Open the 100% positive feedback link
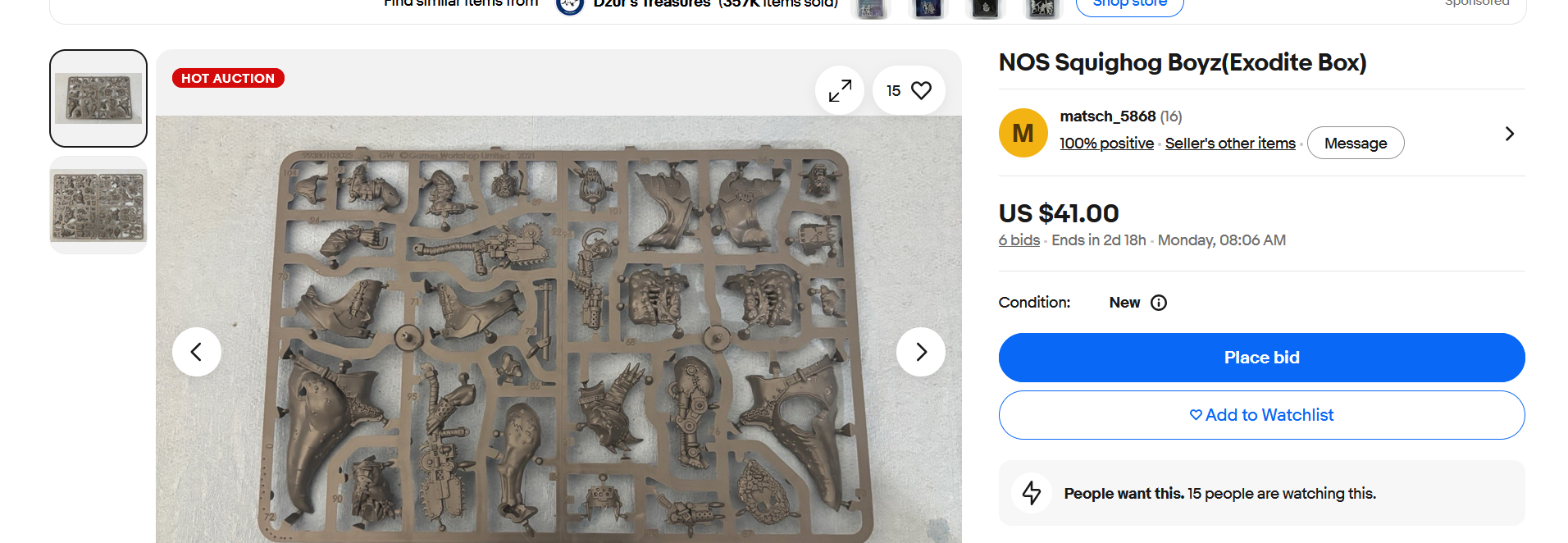The width and height of the screenshot is (1568, 543). (1106, 144)
